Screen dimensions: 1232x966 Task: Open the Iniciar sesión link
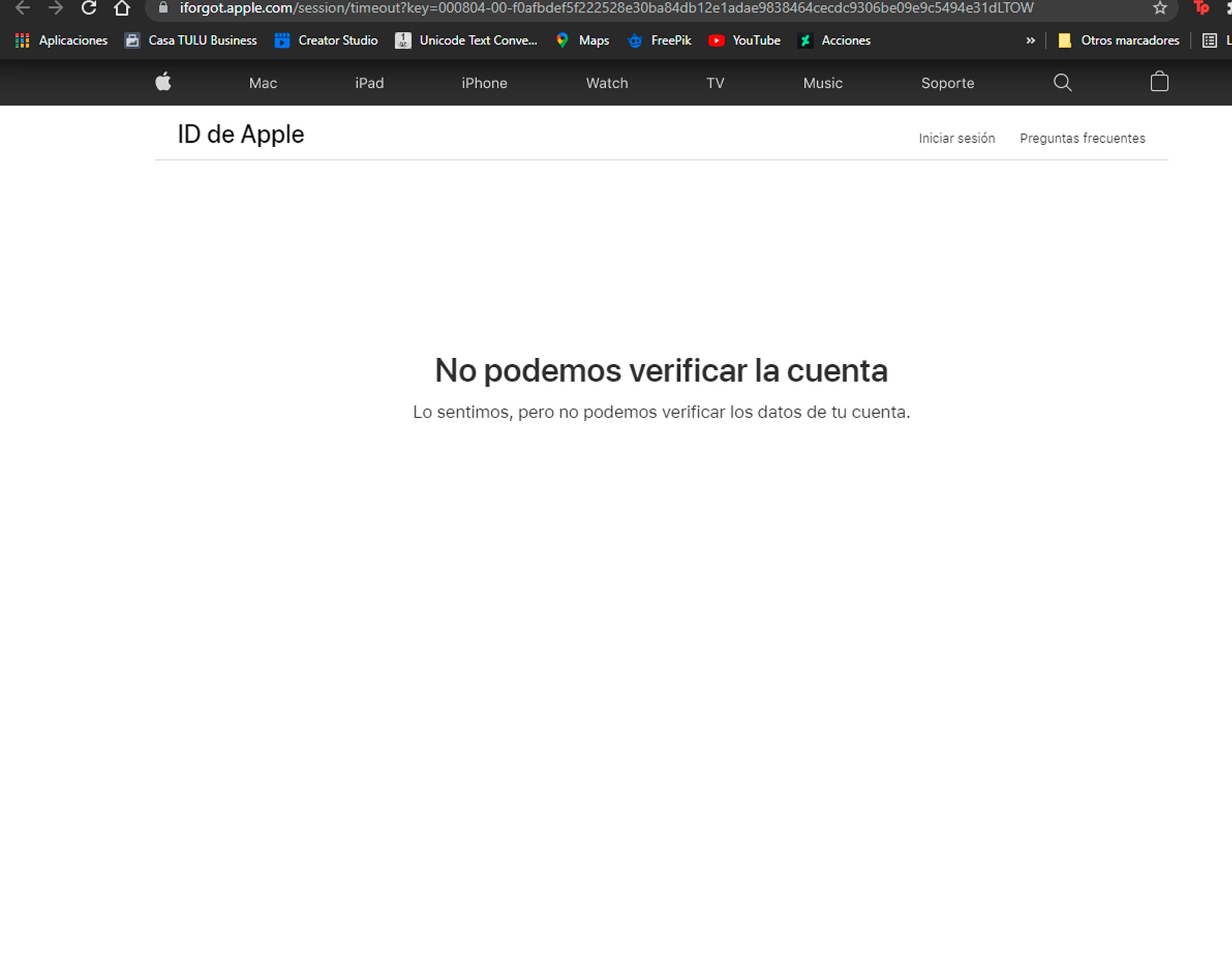click(956, 138)
